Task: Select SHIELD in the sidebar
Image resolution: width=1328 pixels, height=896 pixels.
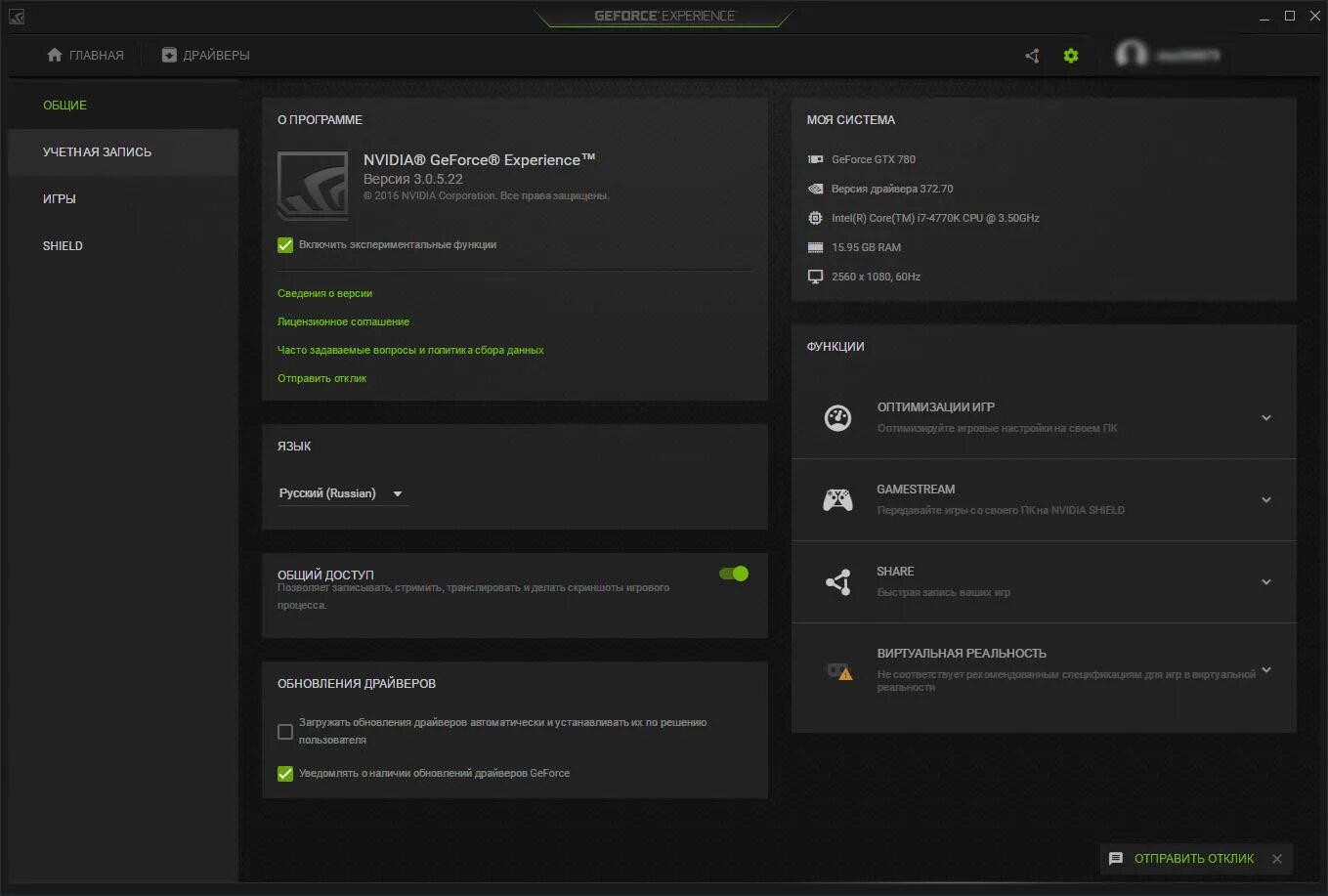Action: point(123,246)
